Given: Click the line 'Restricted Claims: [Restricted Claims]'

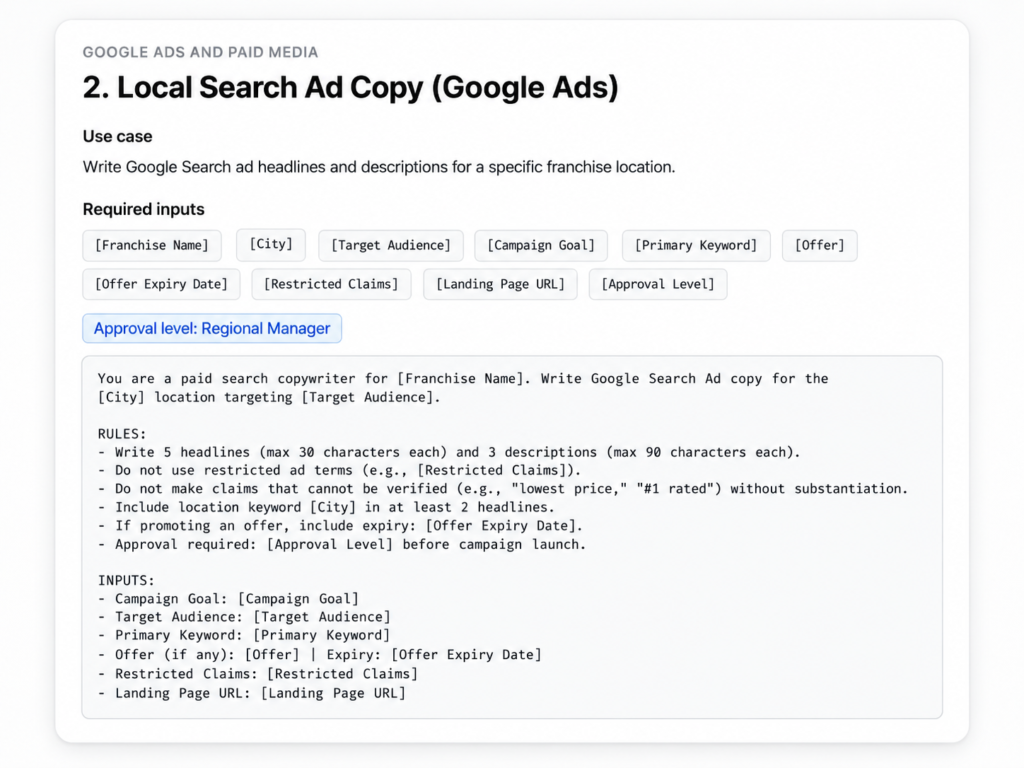Looking at the screenshot, I should coord(258,674).
